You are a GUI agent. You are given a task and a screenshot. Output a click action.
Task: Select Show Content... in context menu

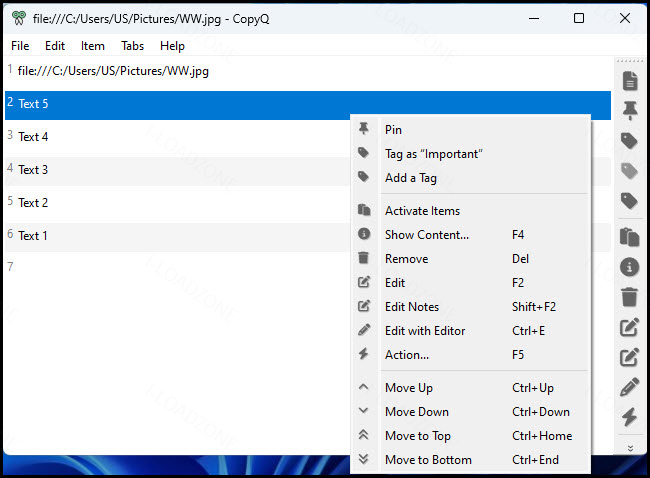(470, 235)
